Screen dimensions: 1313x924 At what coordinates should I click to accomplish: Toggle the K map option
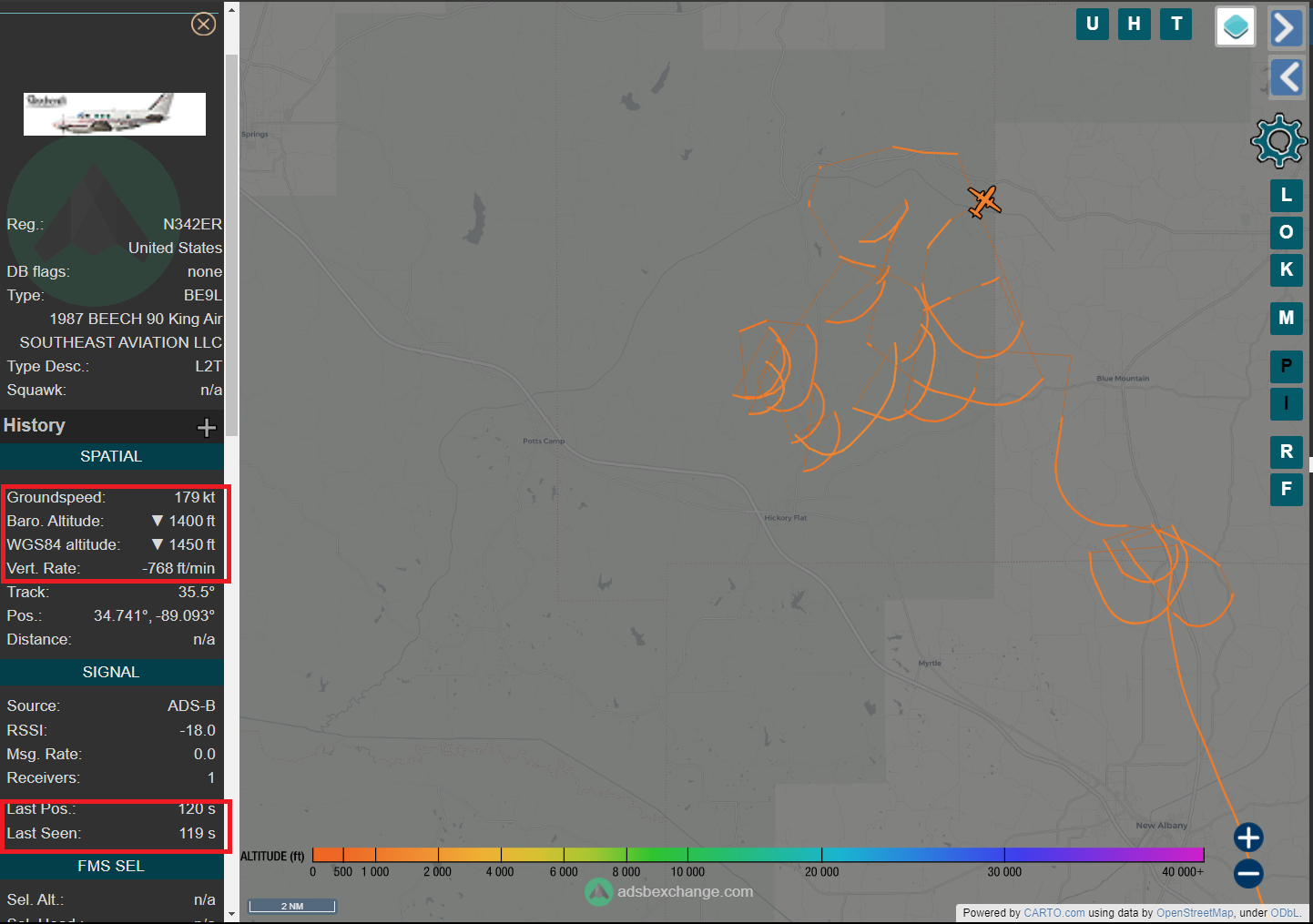[1287, 269]
